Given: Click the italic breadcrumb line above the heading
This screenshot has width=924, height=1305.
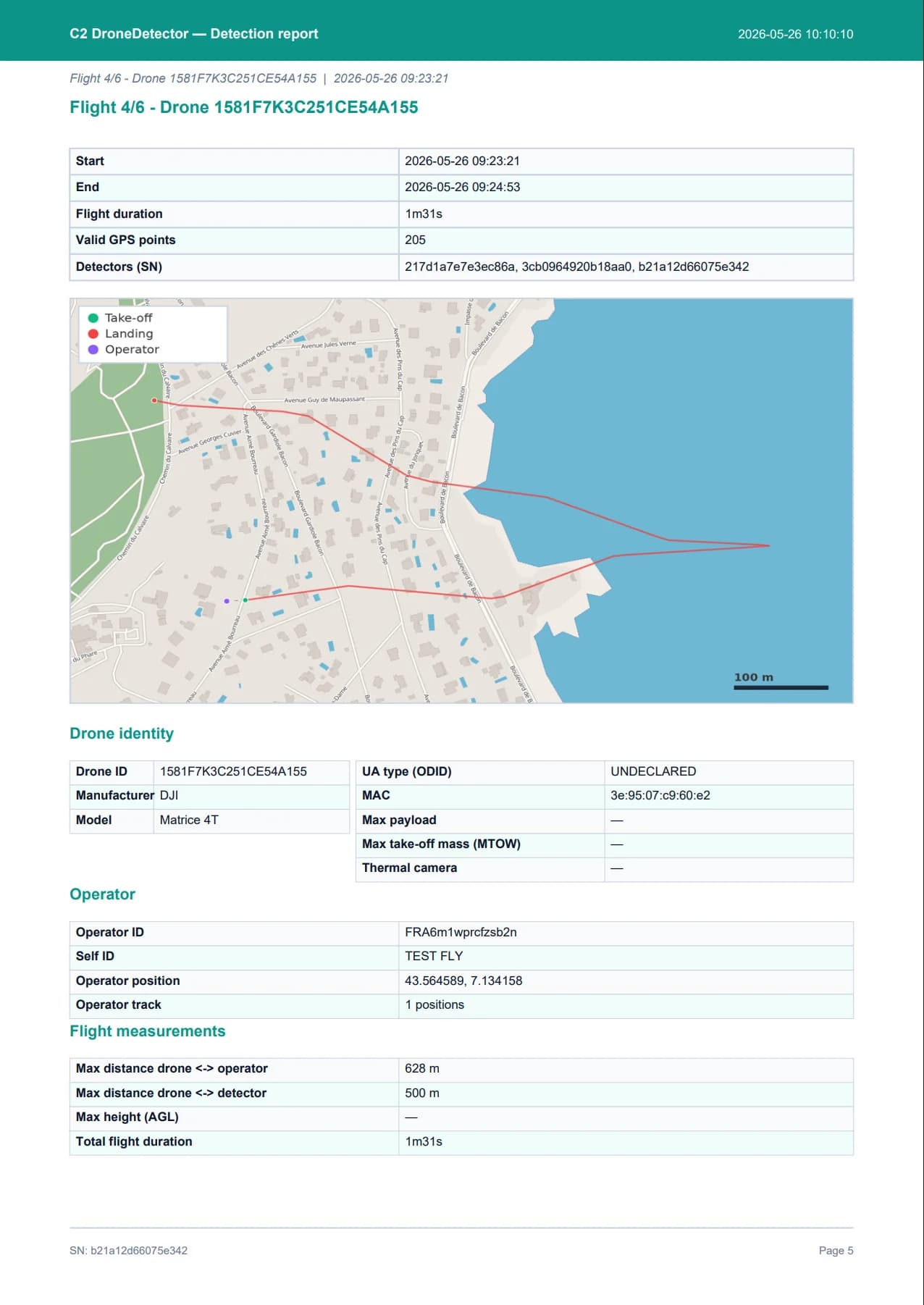Looking at the screenshot, I should pos(259,78).
